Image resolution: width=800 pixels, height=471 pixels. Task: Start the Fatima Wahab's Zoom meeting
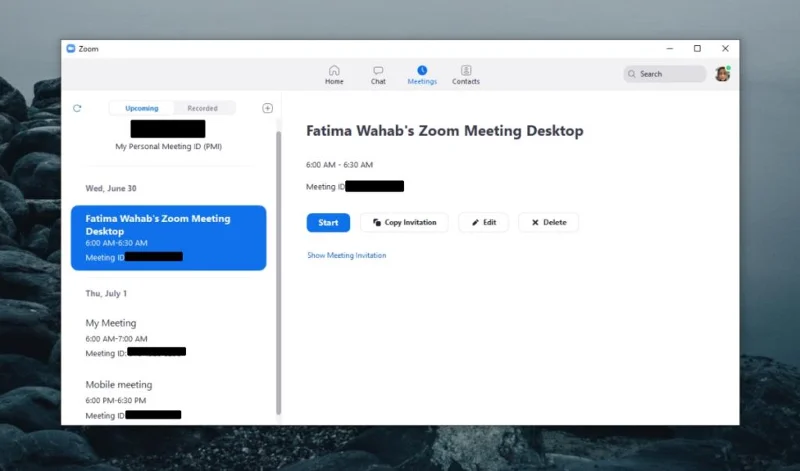click(x=328, y=222)
